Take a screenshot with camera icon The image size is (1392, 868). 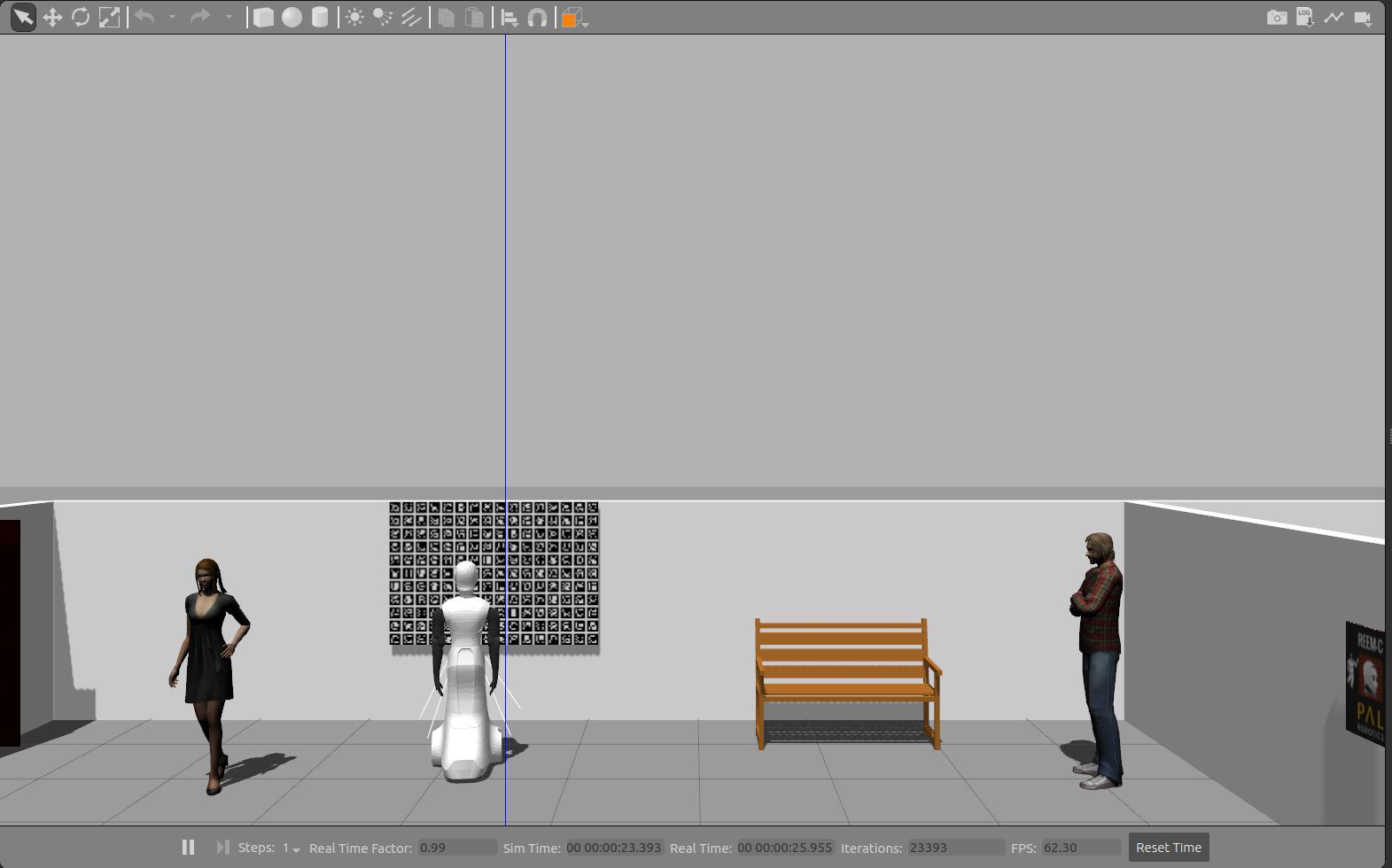pos(1276,18)
